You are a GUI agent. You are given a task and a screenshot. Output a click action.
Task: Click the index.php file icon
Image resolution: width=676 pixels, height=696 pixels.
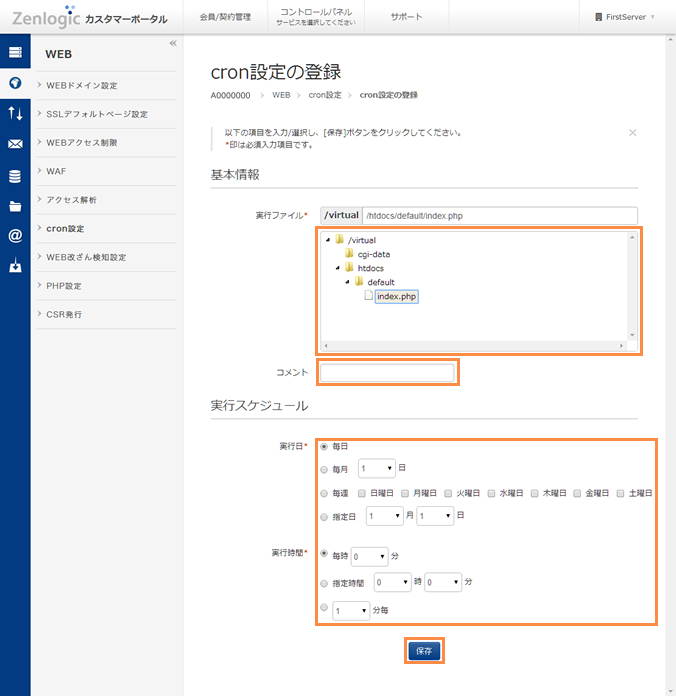(x=368, y=295)
